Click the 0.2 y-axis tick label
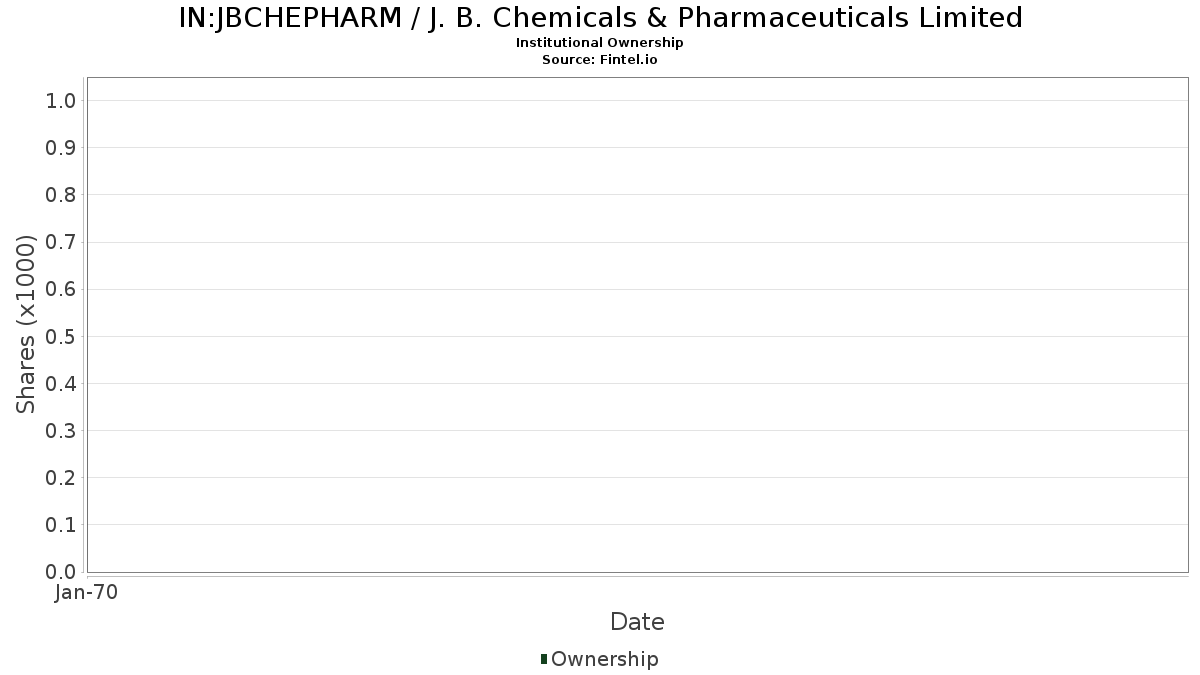Screen dimensions: 1200x675 (x=61, y=478)
